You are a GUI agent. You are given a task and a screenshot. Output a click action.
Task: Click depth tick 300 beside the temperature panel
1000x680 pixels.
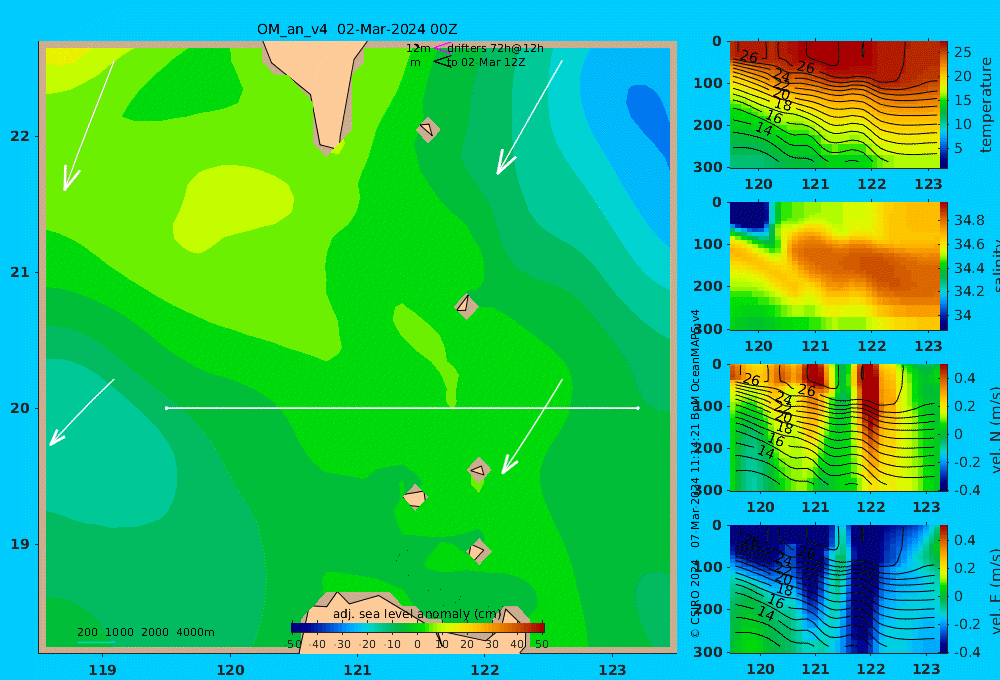point(708,167)
